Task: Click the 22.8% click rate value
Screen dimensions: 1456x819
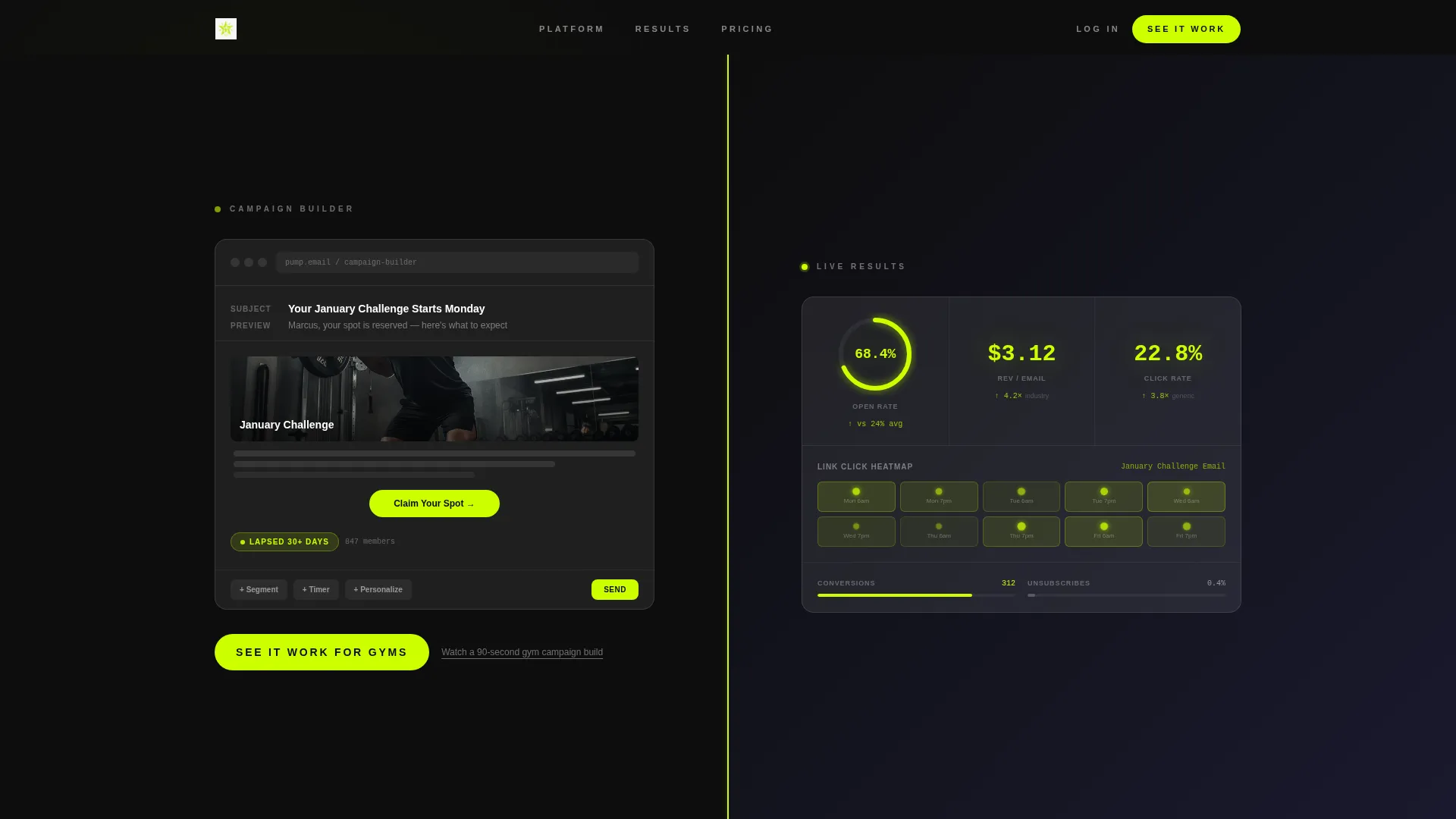Action: pos(1168,353)
